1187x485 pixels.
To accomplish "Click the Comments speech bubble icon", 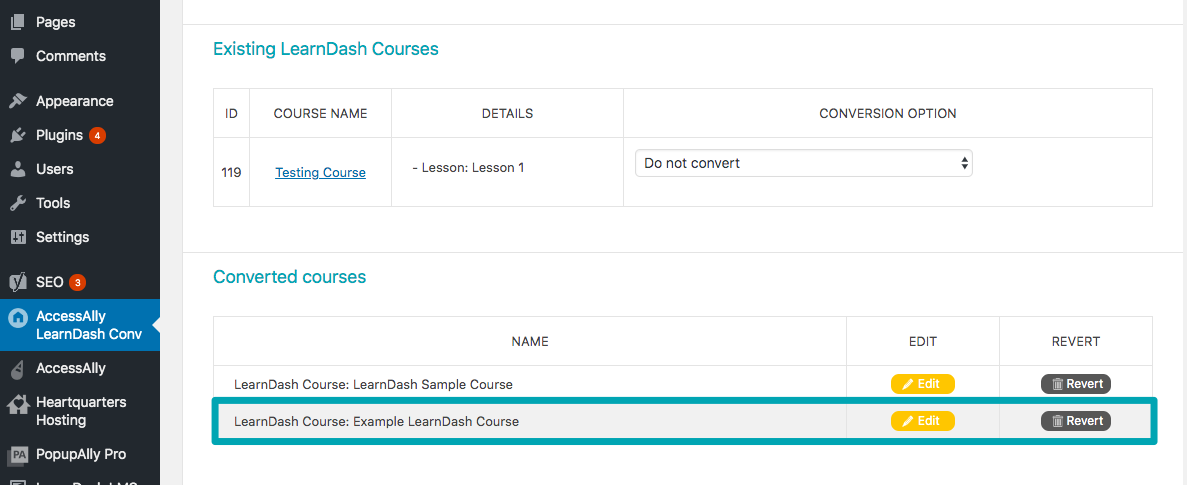I will [17, 56].
